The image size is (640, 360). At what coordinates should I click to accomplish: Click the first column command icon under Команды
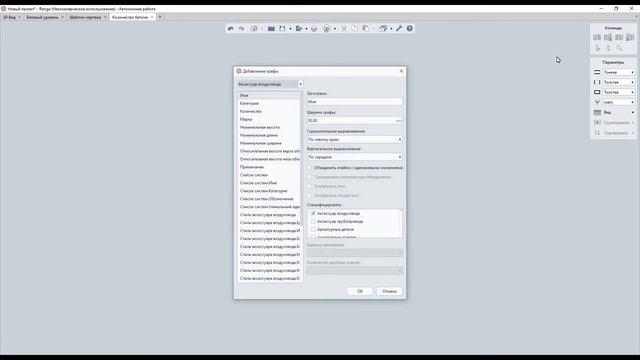597,38
